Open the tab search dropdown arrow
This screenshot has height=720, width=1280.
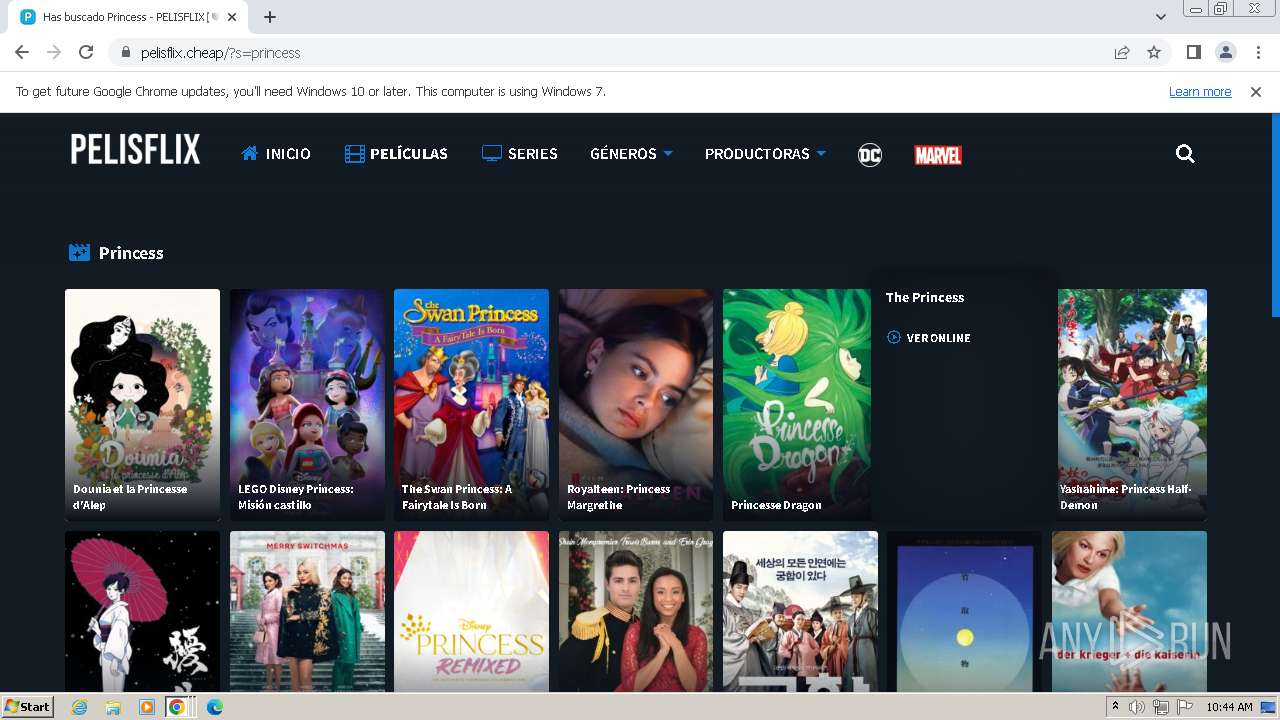click(x=1160, y=17)
